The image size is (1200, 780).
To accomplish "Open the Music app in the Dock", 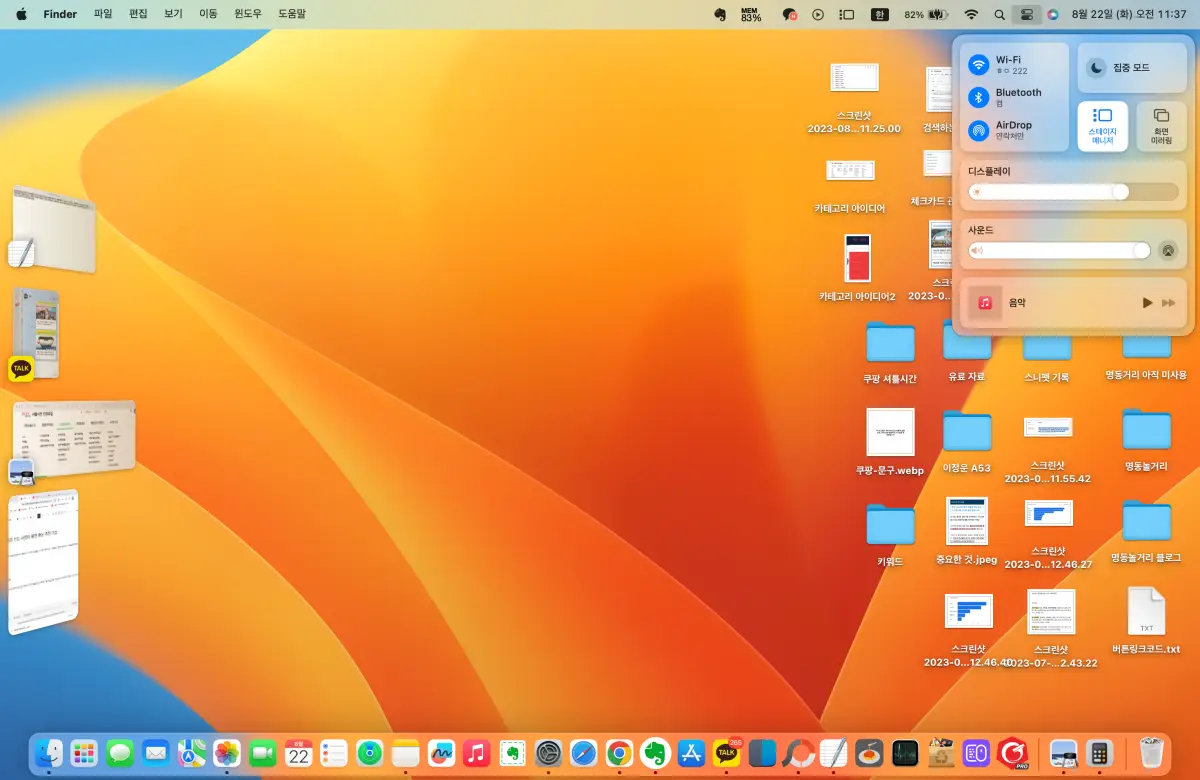I will (x=477, y=753).
